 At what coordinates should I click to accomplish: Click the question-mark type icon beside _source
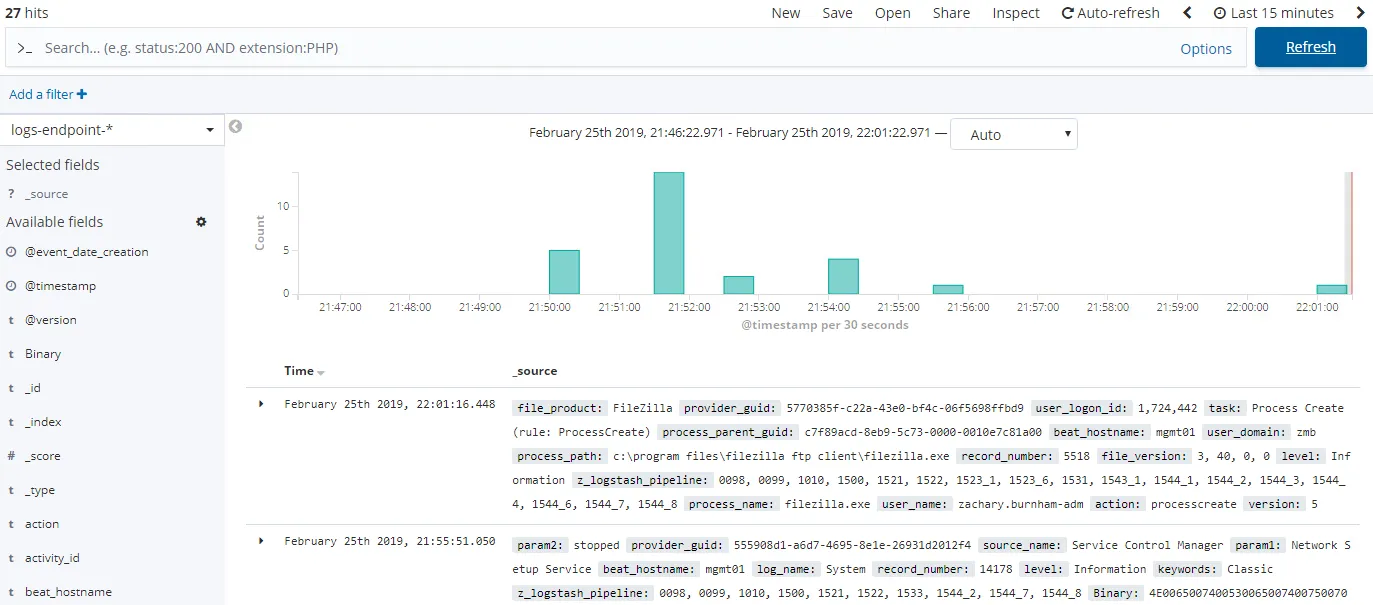pos(11,194)
